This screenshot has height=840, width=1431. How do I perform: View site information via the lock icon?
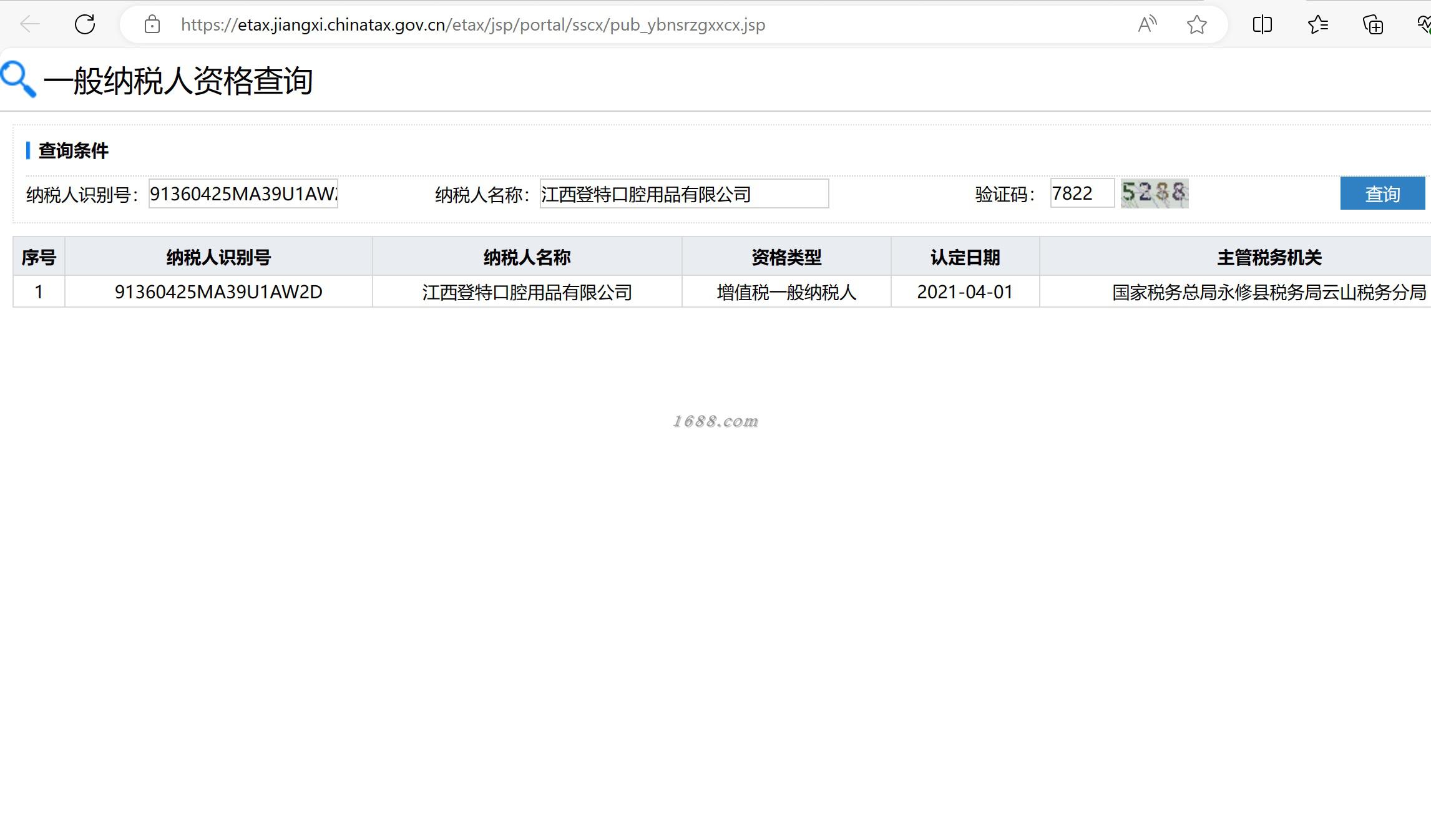(152, 24)
